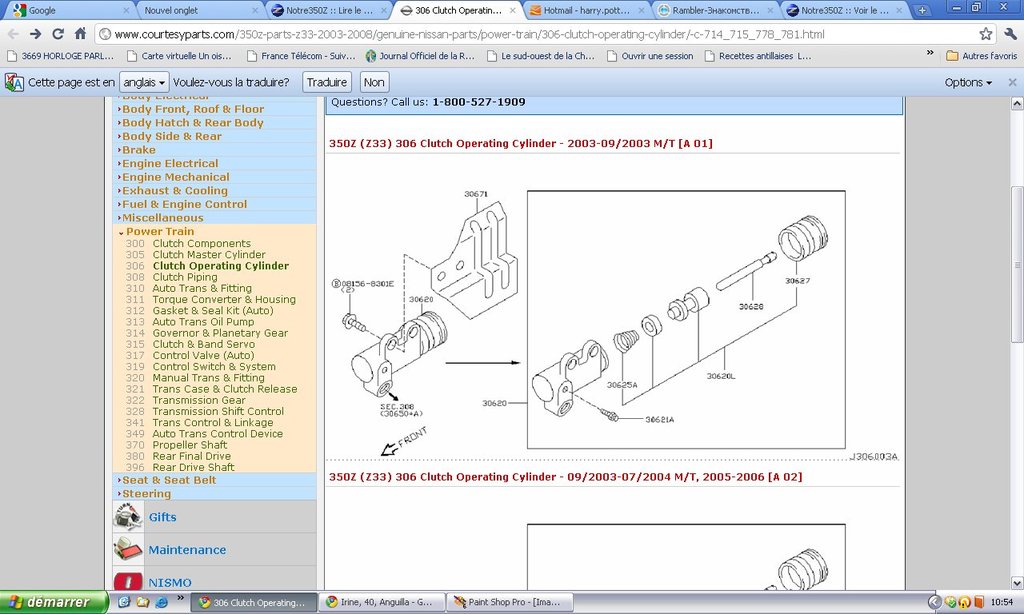The height and width of the screenshot is (614, 1024).
Task: Switch to the Hotmail tab
Action: tap(585, 10)
